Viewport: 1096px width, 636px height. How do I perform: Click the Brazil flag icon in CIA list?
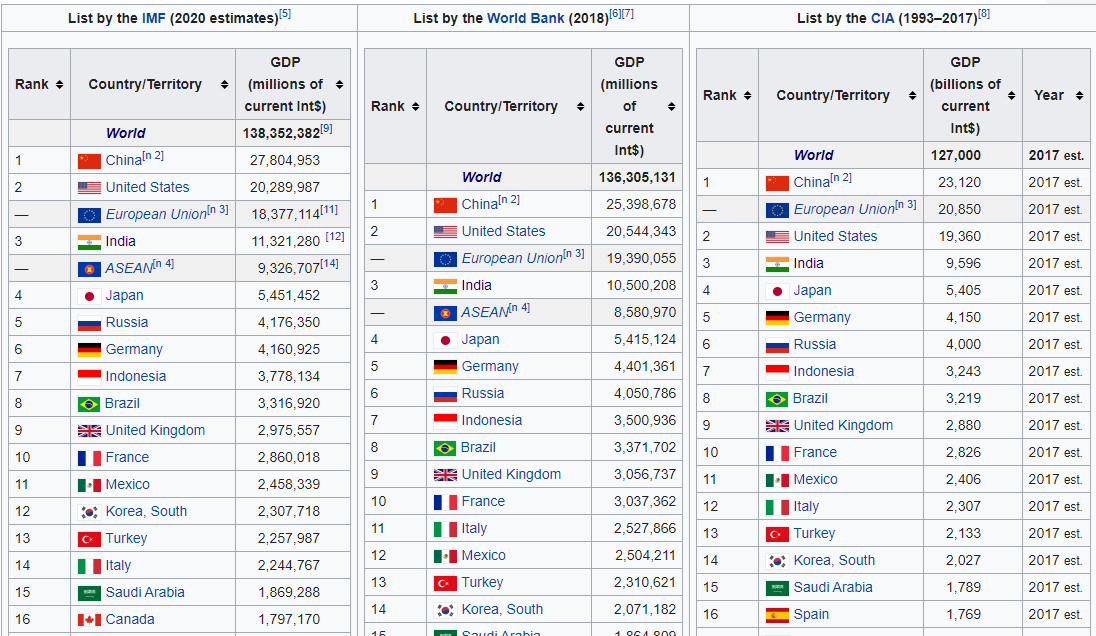[777, 399]
